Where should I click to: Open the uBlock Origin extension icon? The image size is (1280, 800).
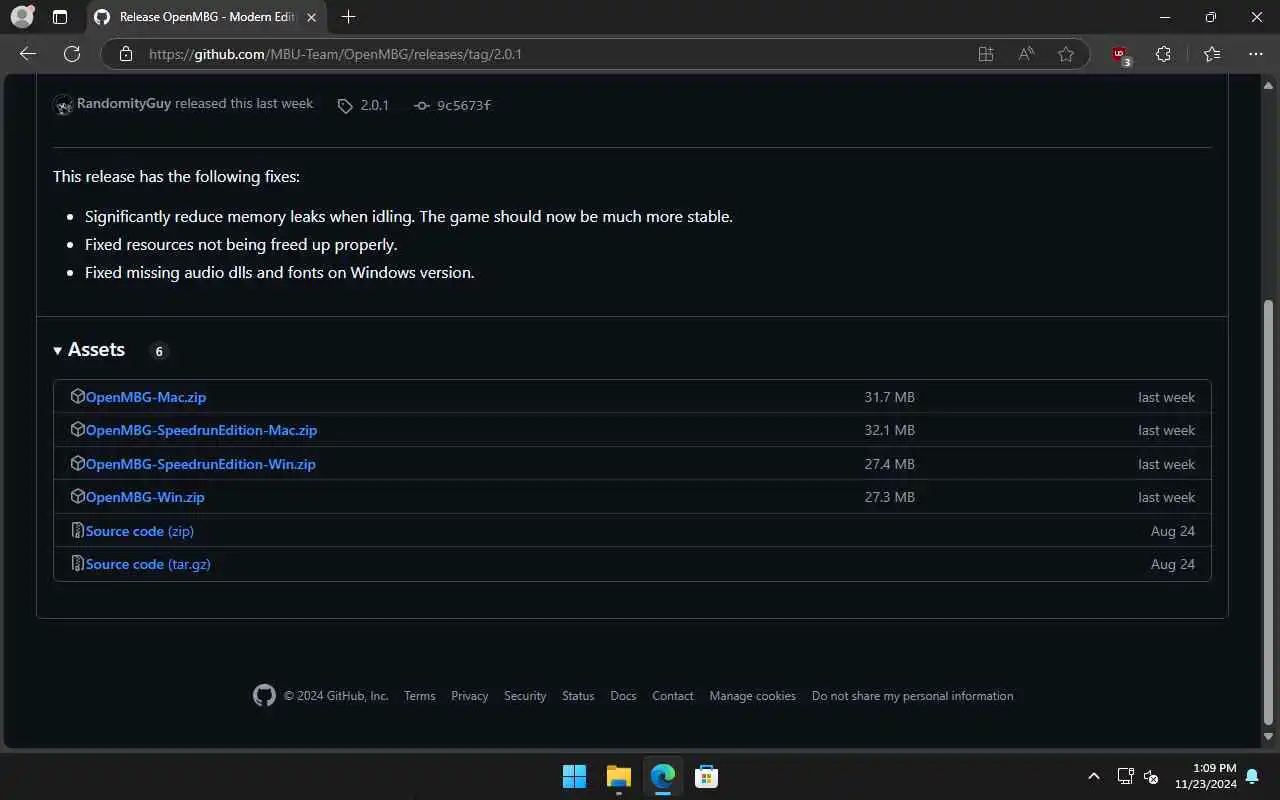point(1120,55)
